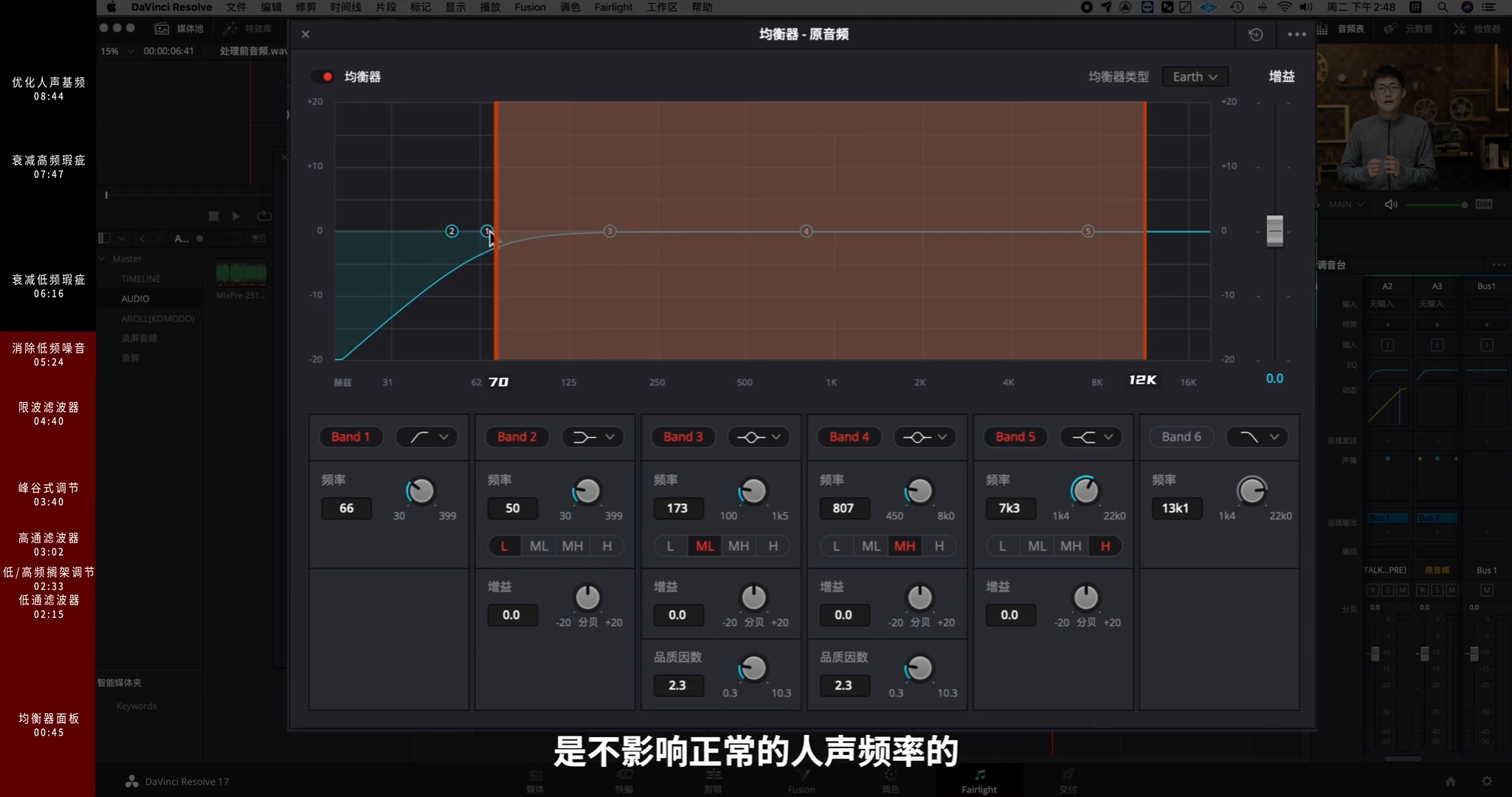This screenshot has width=1512, height=797.
Task: Open Band 3 filter shape dropdown
Action: click(759, 437)
